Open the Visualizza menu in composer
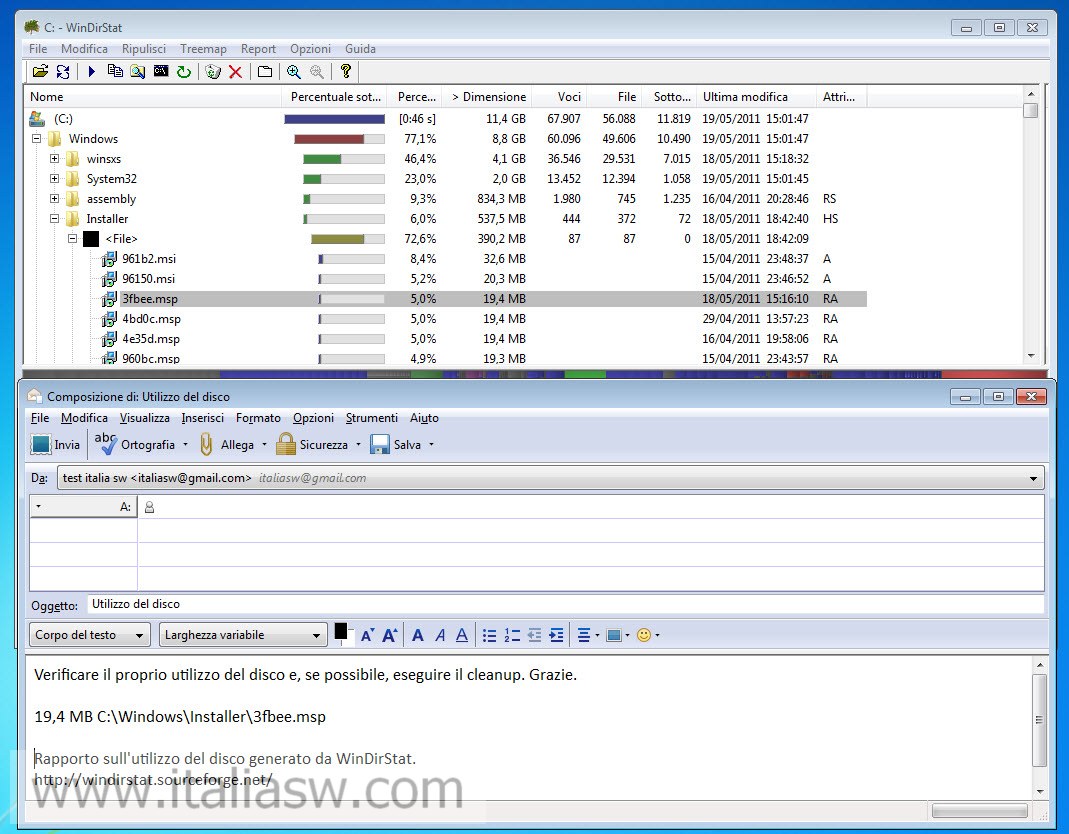The image size is (1069, 834). (145, 418)
